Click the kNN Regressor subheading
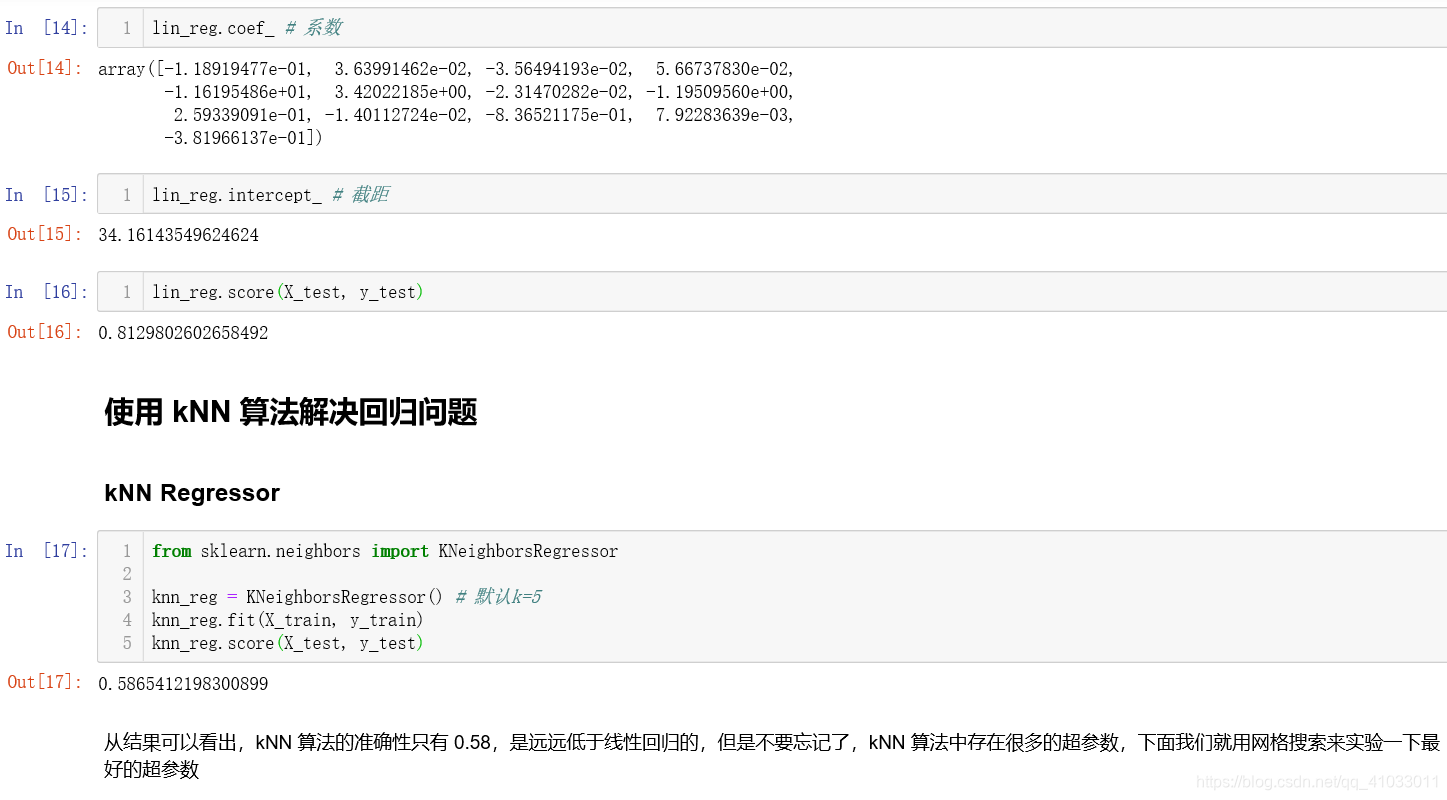Viewport: 1447px width, 800px height. coord(192,493)
